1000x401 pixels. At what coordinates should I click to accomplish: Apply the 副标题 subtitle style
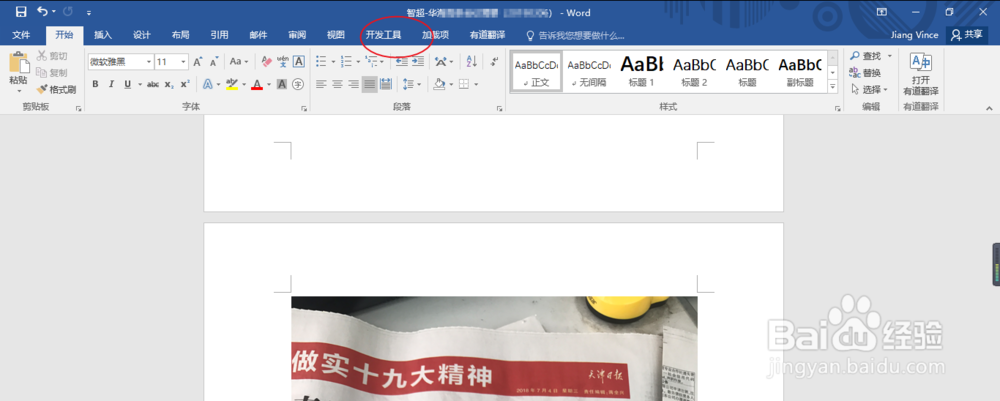(x=800, y=71)
